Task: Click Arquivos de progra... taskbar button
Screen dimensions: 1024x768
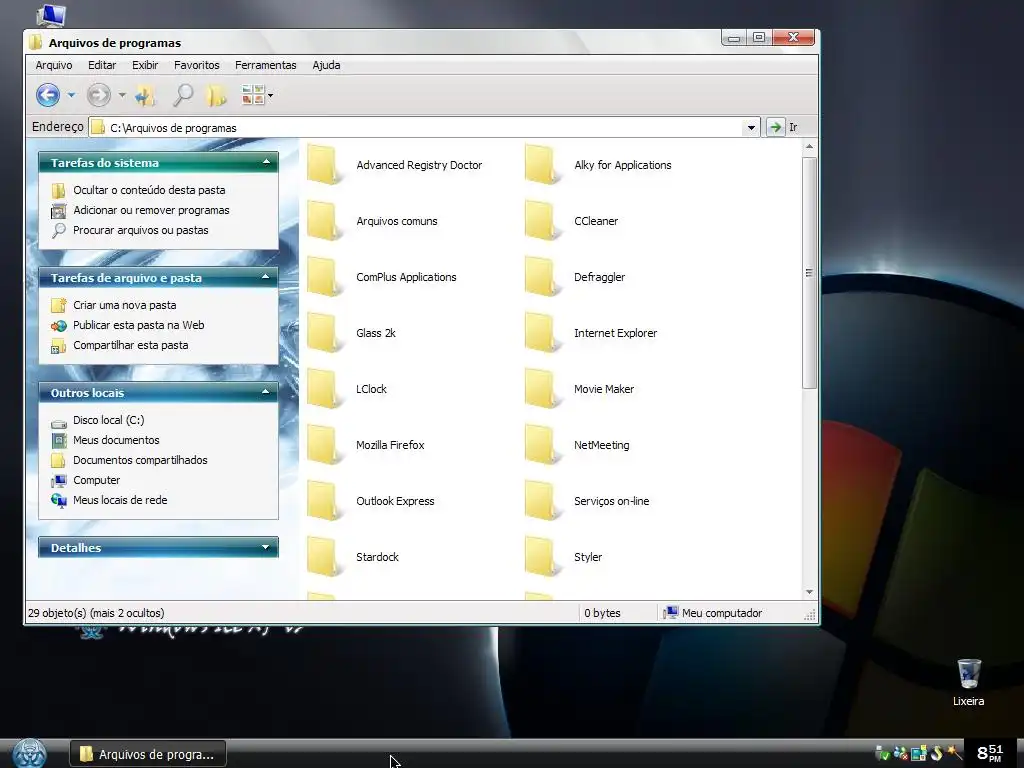Action: [x=148, y=754]
